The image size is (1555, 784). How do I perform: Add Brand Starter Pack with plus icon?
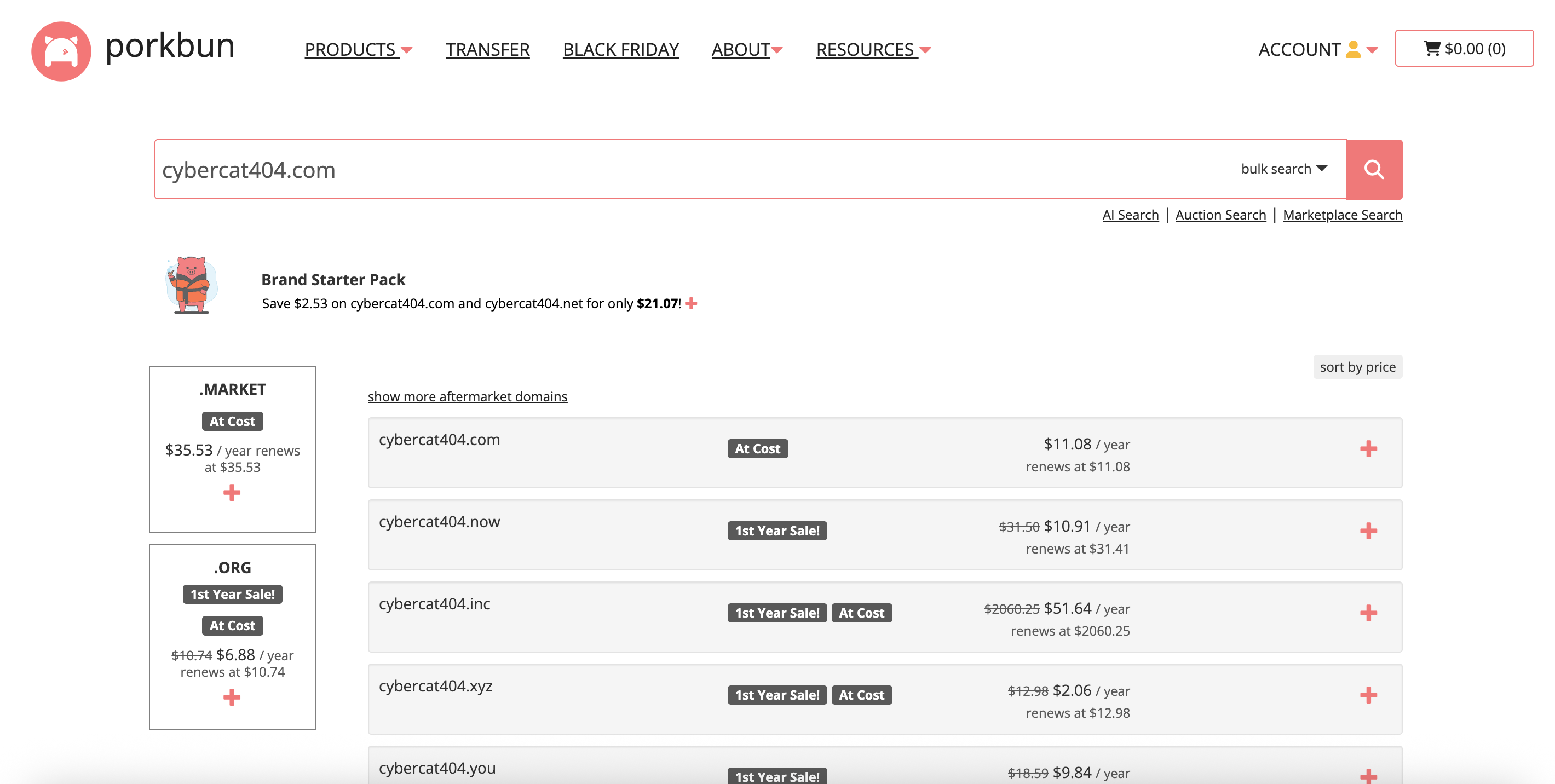coord(692,304)
